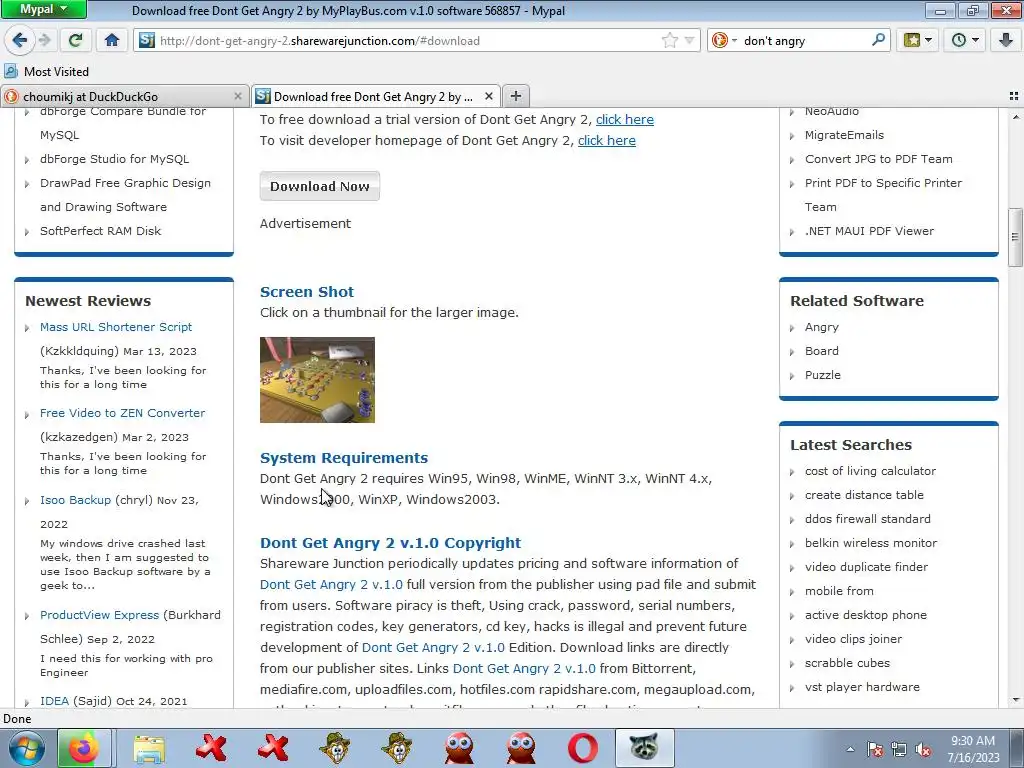Select Board in Related Software

pos(822,351)
